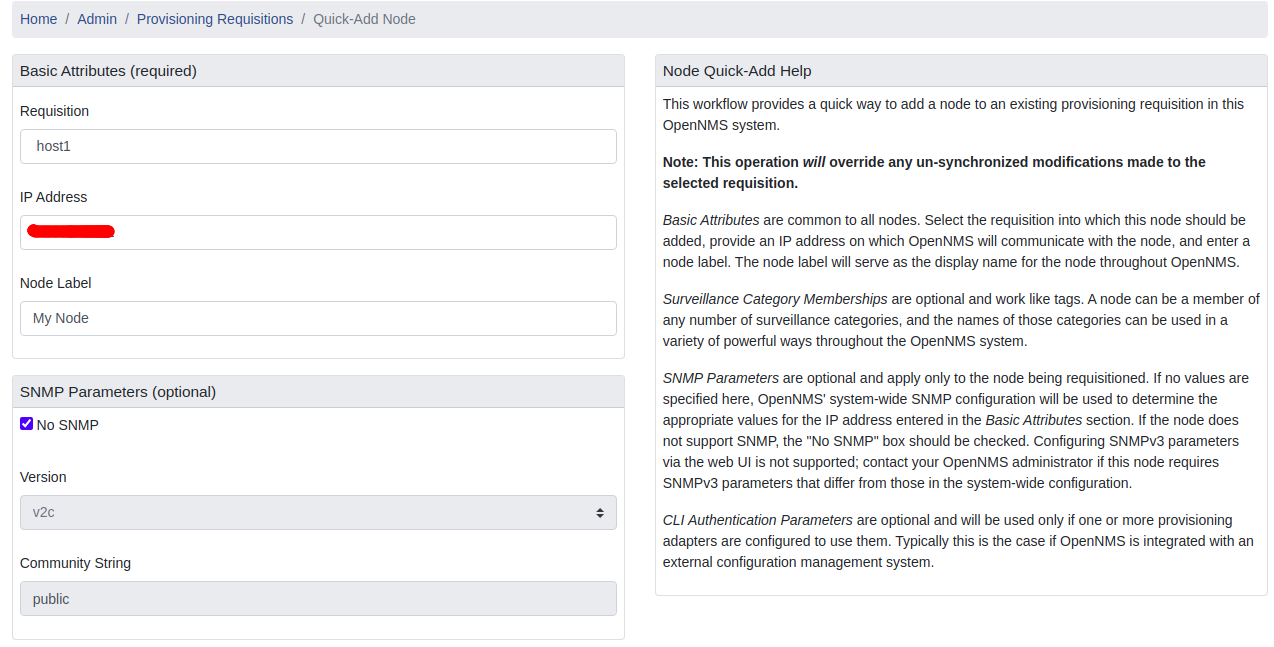Click the No SNMP checkbox label text
This screenshot has width=1274, height=647.
(x=68, y=425)
